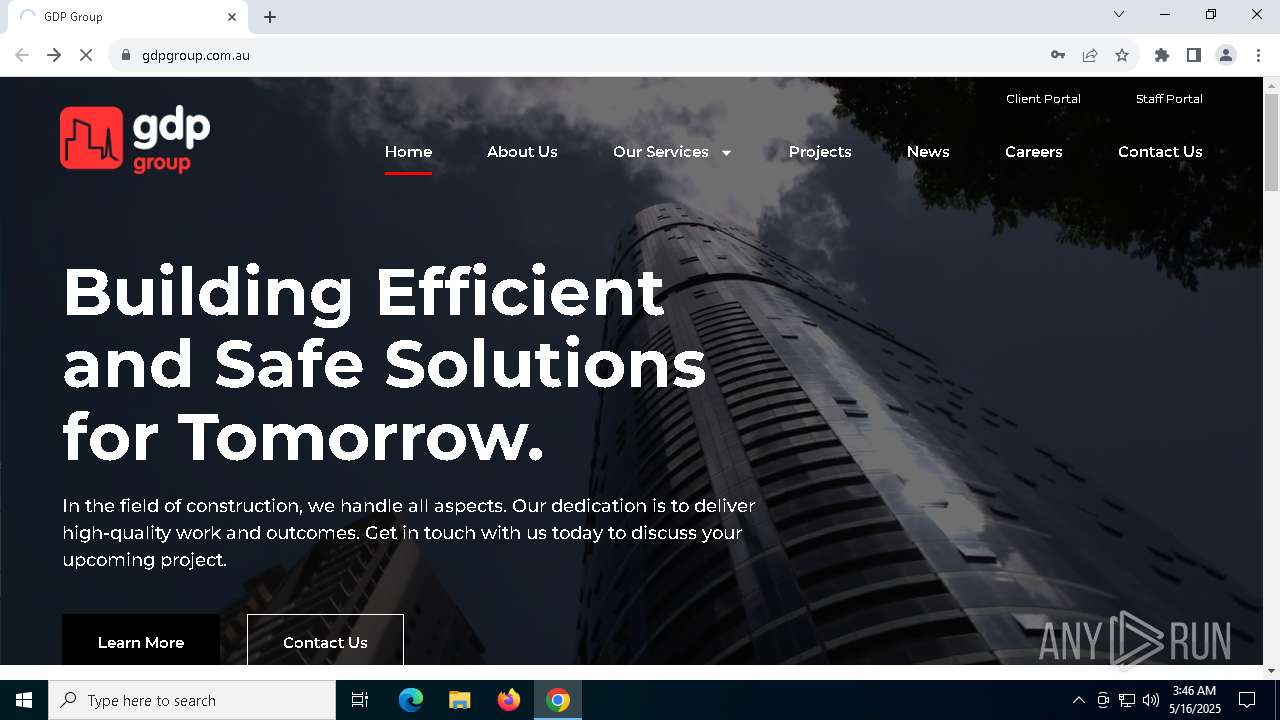Expand Our Services dropdown arrow
Image resolution: width=1280 pixels, height=720 pixels.
(x=726, y=153)
